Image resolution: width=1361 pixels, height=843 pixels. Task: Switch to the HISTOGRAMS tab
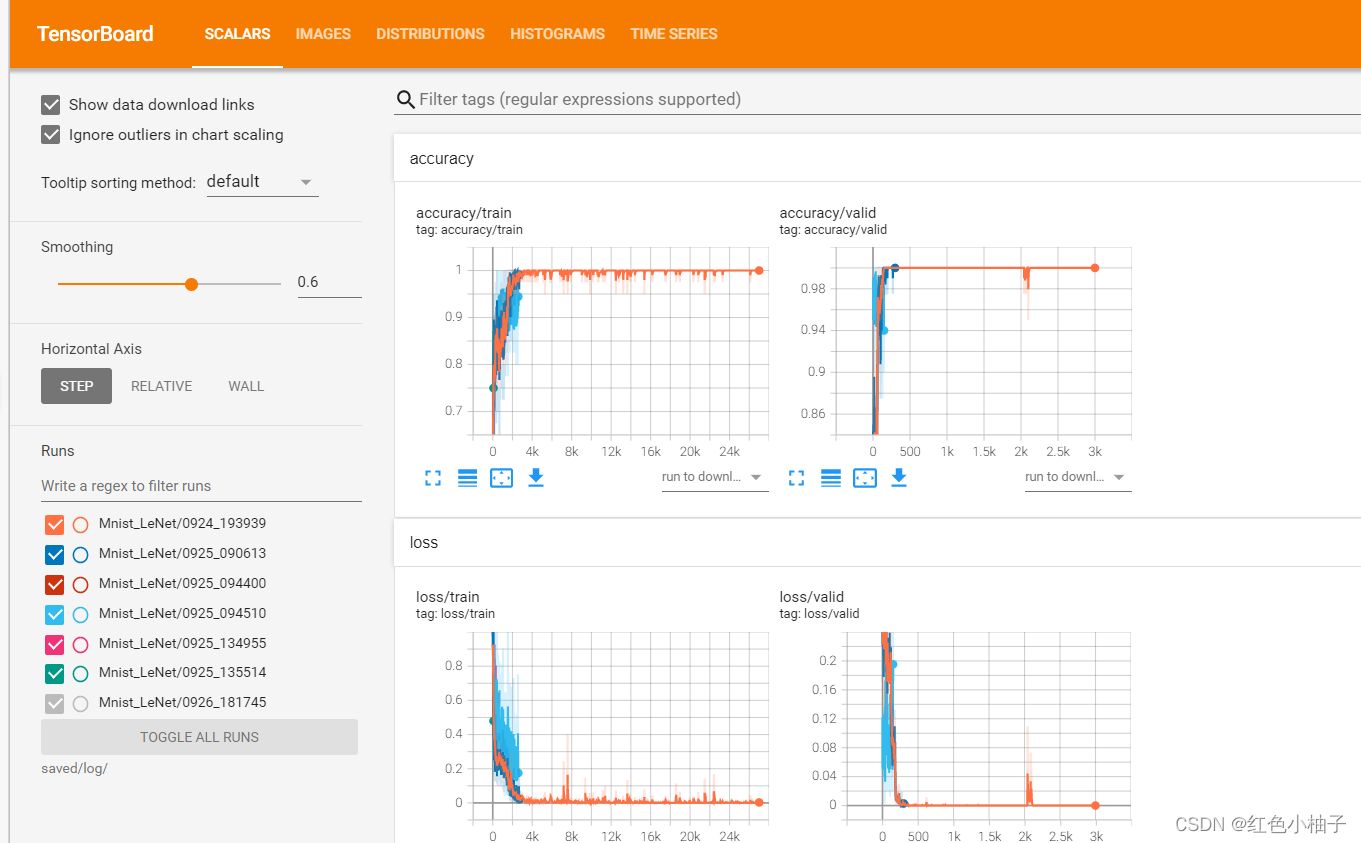click(557, 34)
